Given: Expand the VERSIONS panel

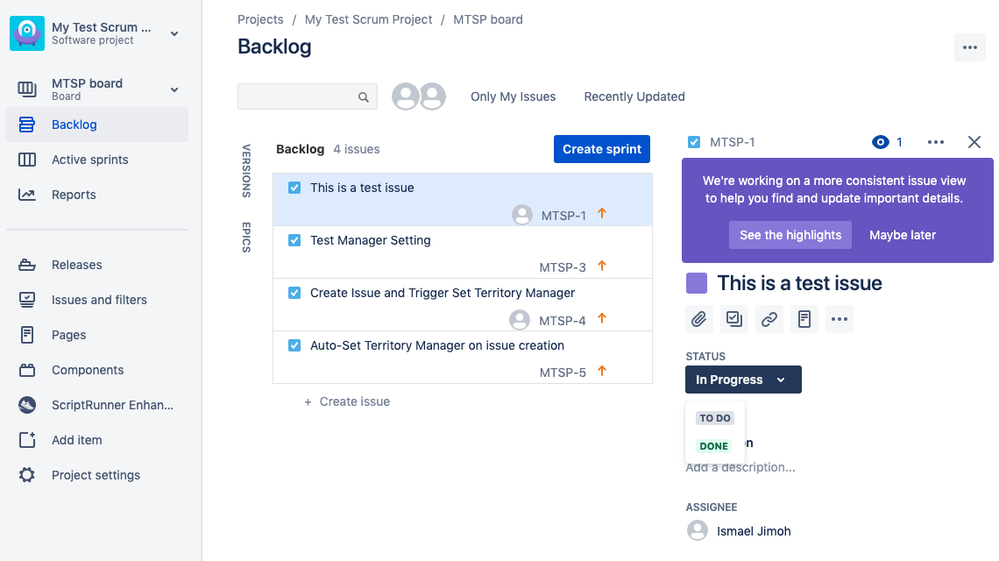Looking at the screenshot, I should (247, 171).
